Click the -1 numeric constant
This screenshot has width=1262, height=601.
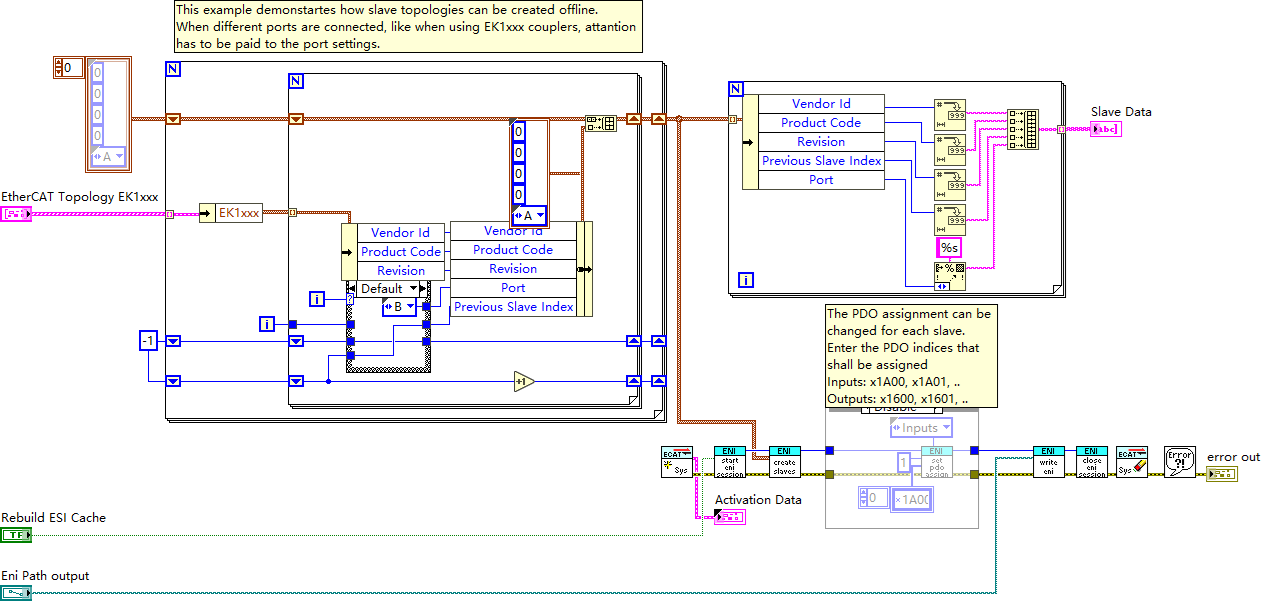[148, 342]
